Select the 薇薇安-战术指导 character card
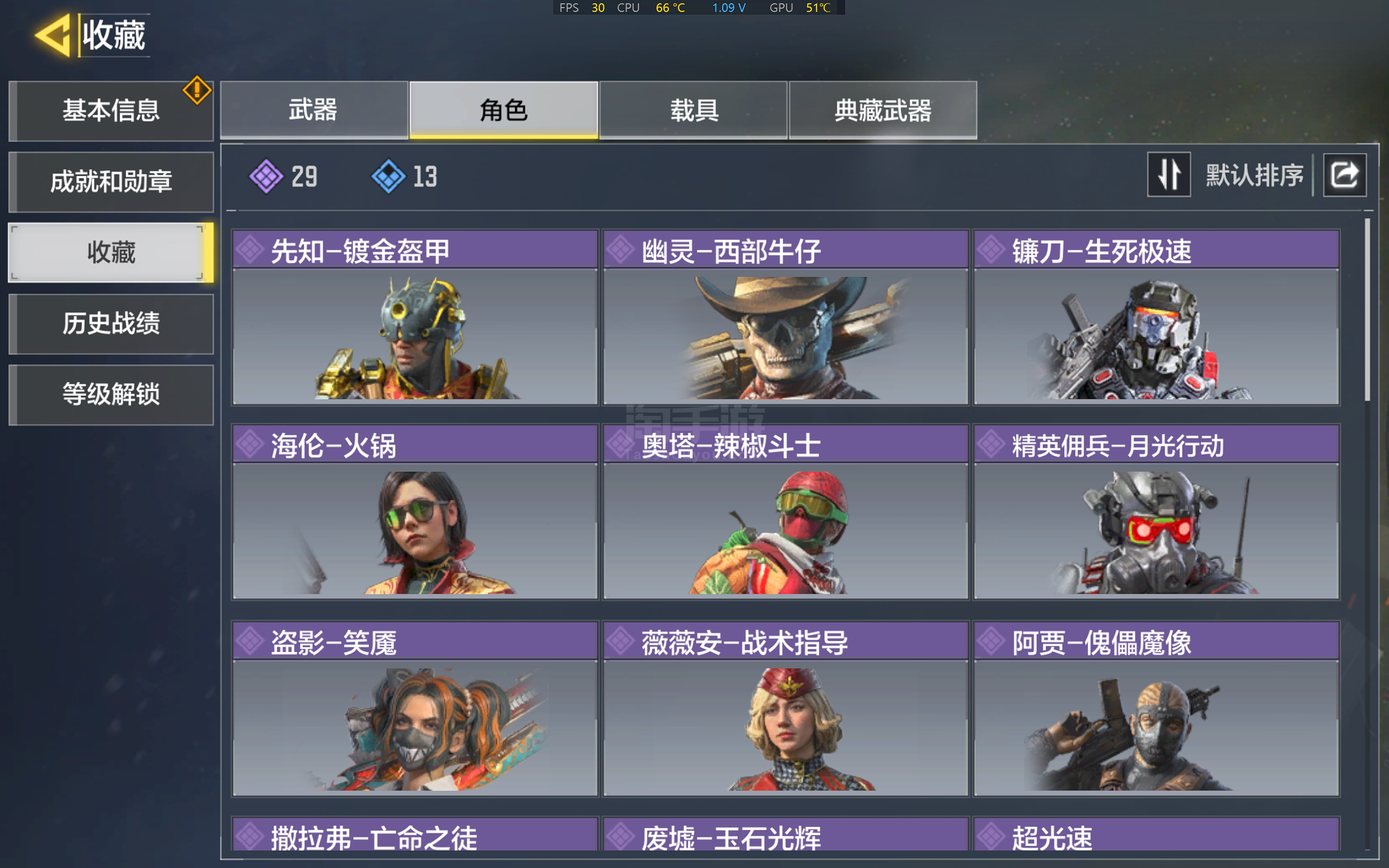The width and height of the screenshot is (1389, 868). tap(786, 708)
